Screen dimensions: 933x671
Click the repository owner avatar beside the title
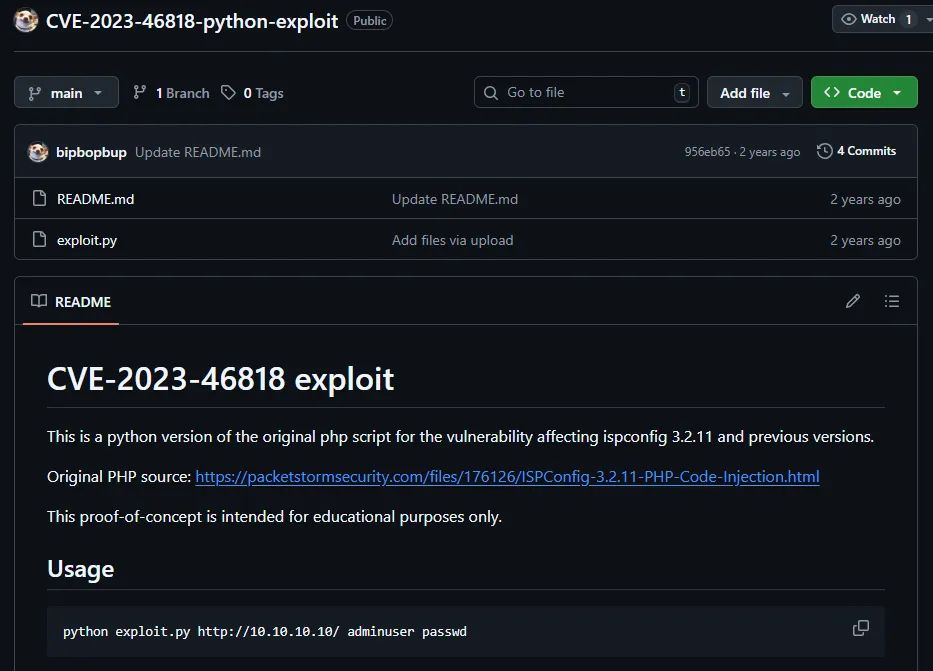click(26, 21)
